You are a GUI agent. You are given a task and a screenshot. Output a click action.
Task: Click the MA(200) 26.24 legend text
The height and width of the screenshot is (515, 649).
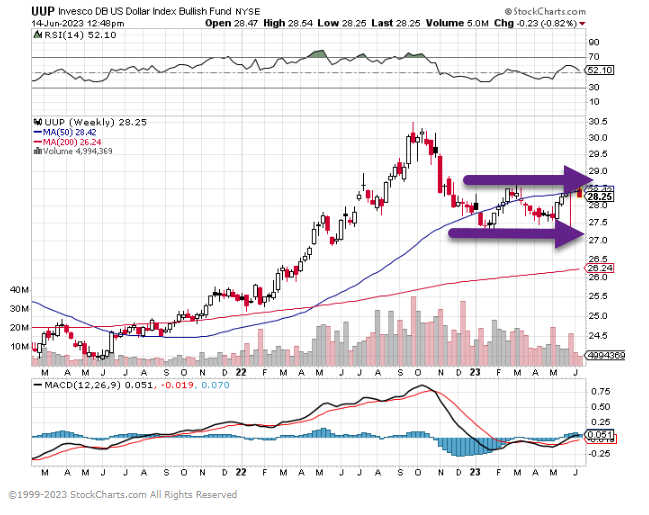72,142
